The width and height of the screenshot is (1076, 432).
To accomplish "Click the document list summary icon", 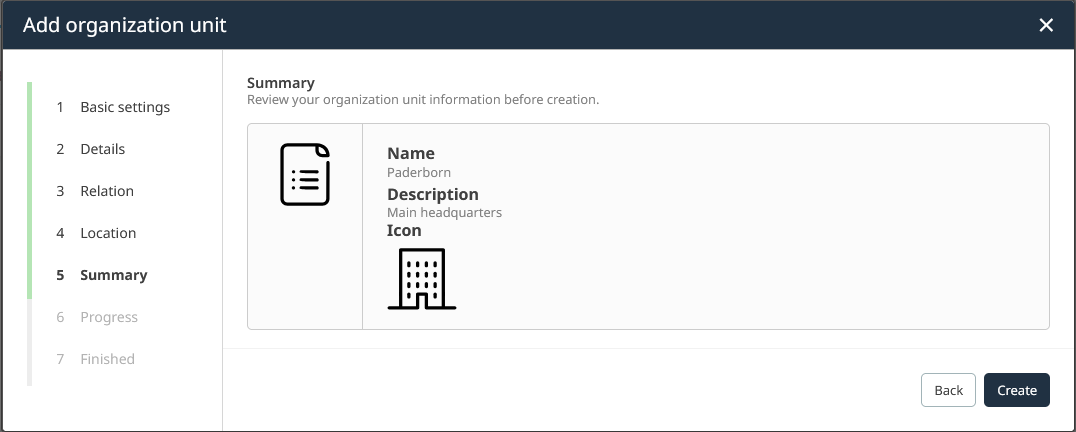I will pos(305,174).
